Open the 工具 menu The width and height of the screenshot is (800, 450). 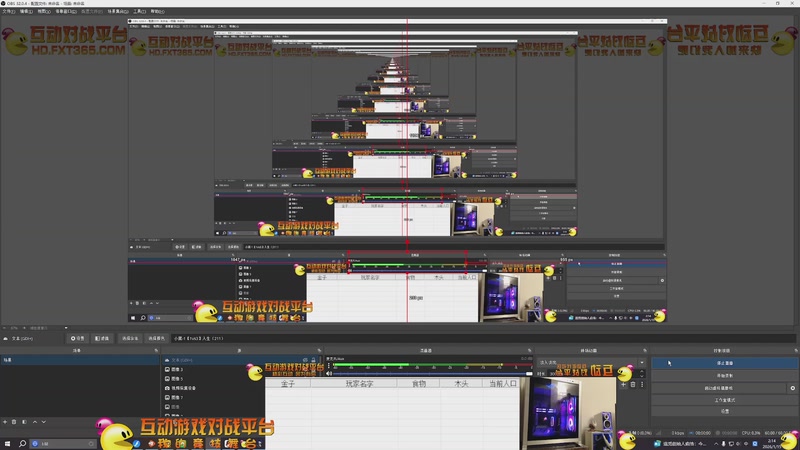(139, 11)
